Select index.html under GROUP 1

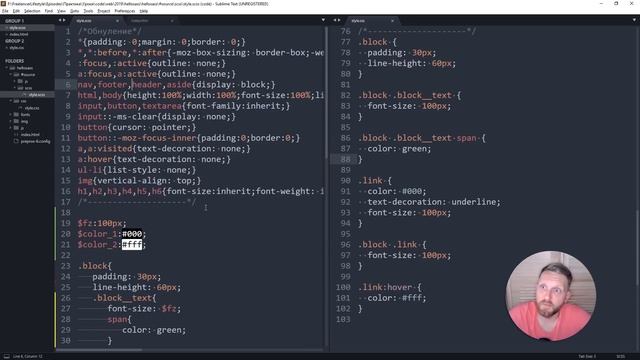19,34
